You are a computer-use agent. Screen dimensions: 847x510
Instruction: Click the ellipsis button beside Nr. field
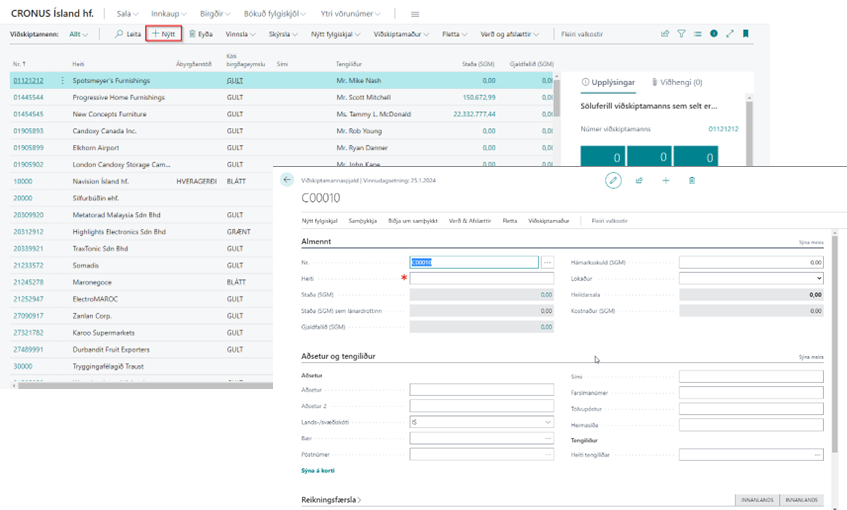[547, 263]
